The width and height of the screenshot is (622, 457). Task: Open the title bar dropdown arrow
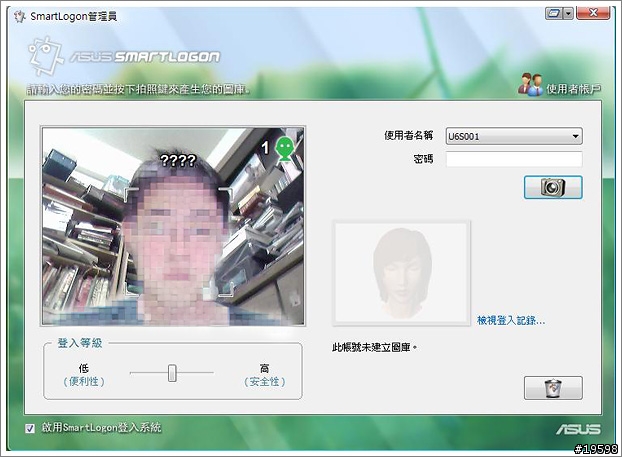568,14
